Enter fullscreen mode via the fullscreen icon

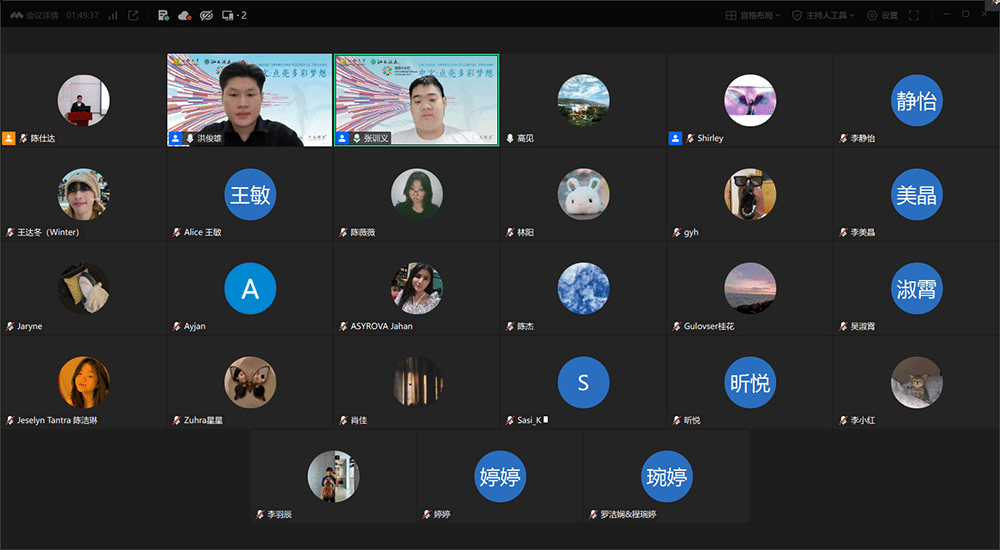tap(916, 15)
